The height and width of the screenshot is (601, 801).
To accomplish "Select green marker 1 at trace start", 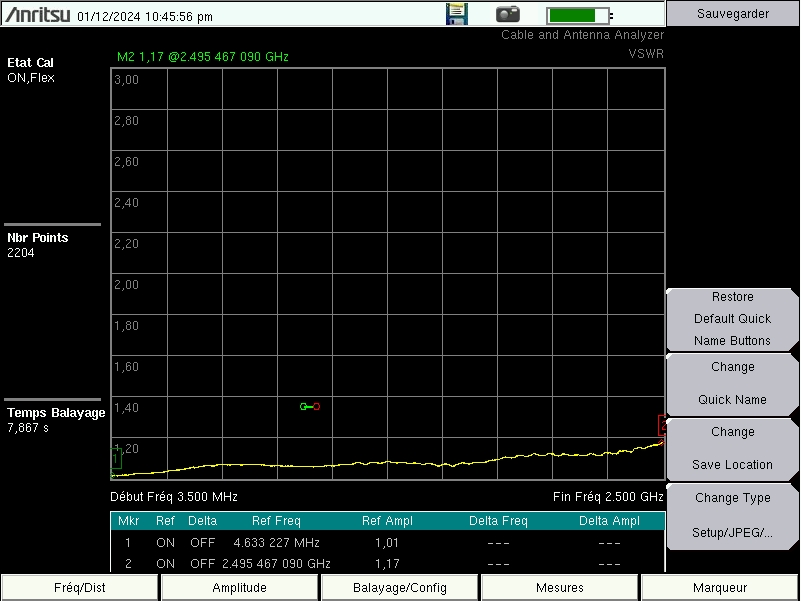I will (x=116, y=459).
